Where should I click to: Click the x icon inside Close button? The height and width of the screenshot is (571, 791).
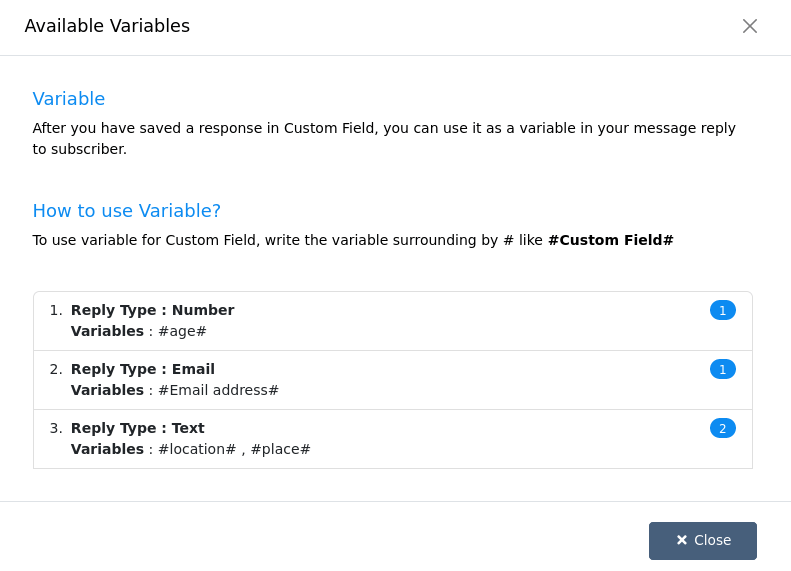pyautogui.click(x=682, y=540)
